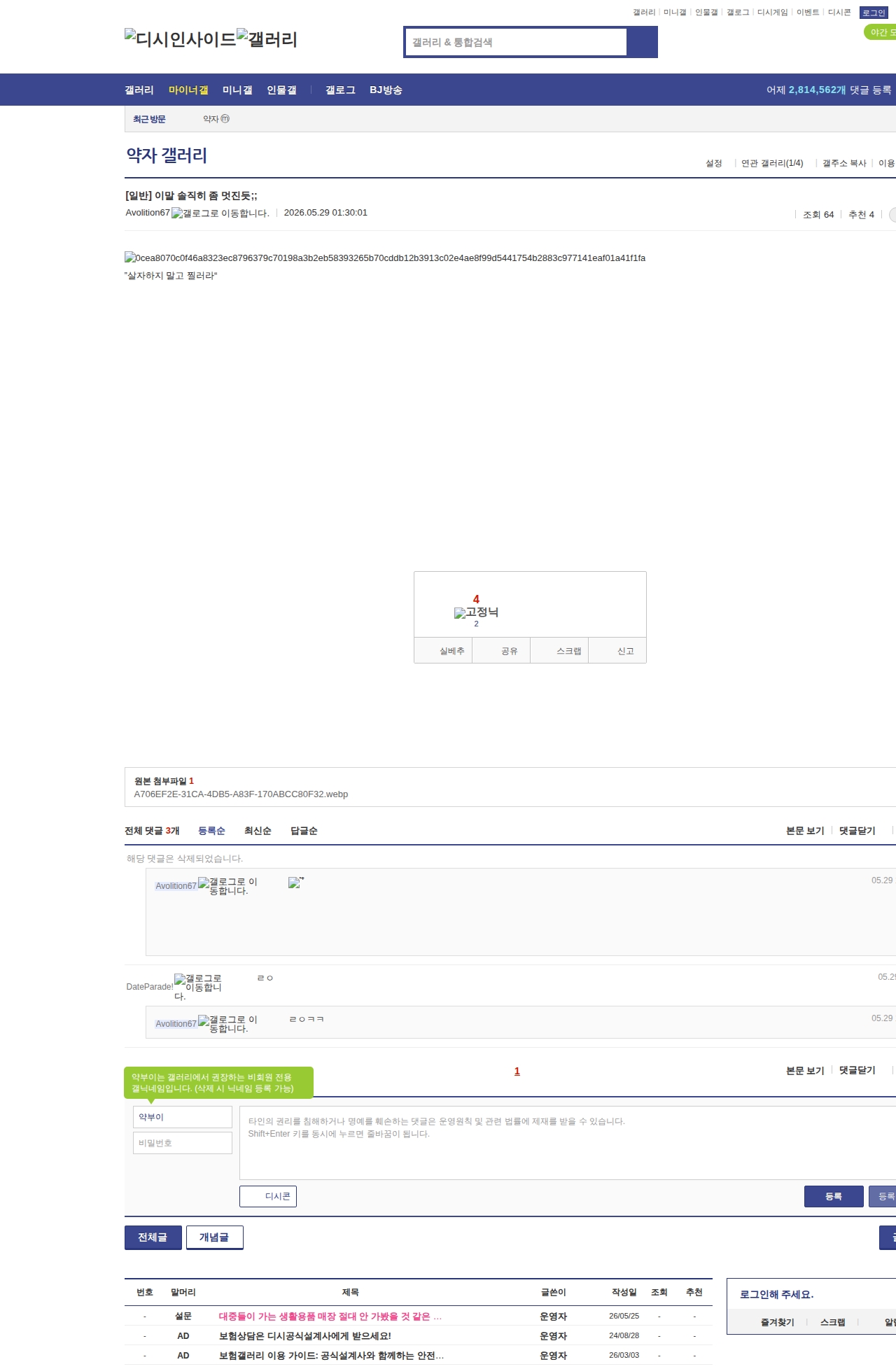Open 2,814,562개 comment count link
The image size is (896, 1369).
pos(818,90)
